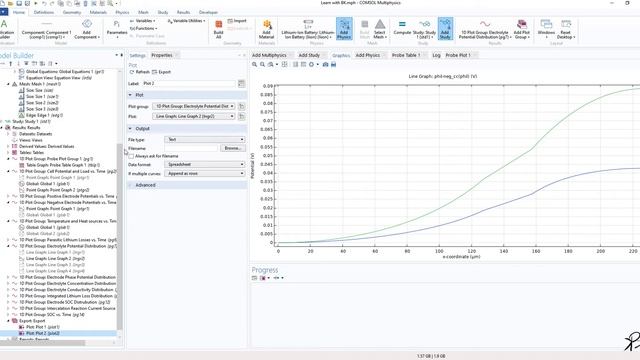Click the Compute button in ribbon
The height and width of the screenshot is (360, 640).
tap(402, 28)
